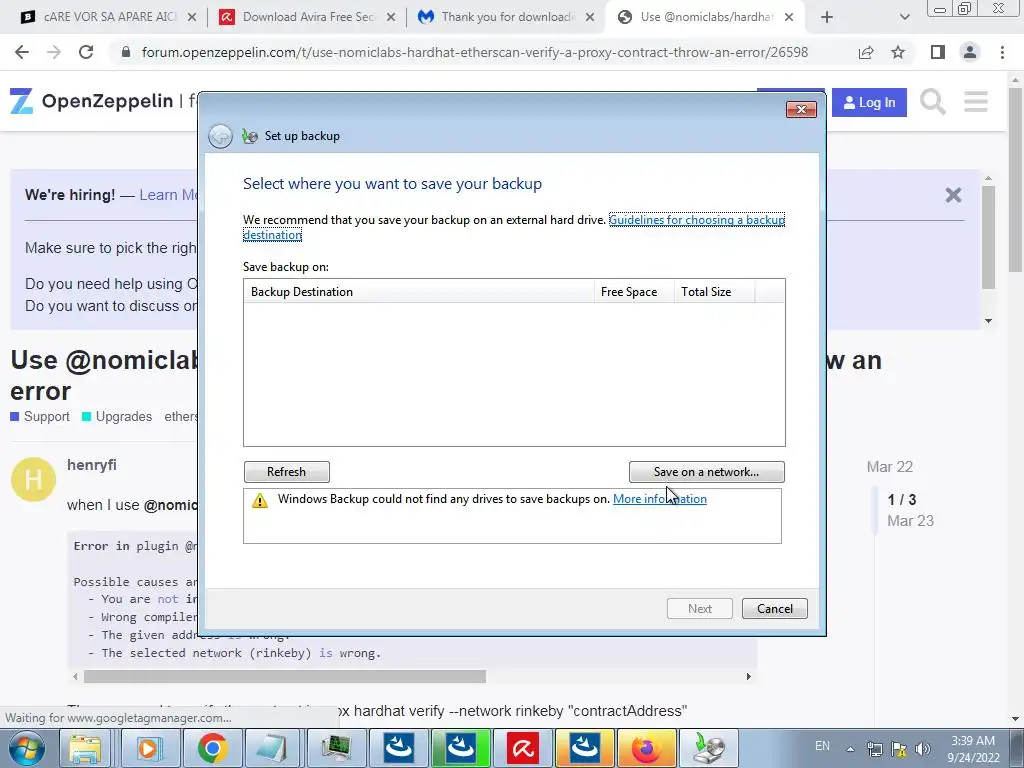Open Chrome profile avatar

click(x=970, y=52)
